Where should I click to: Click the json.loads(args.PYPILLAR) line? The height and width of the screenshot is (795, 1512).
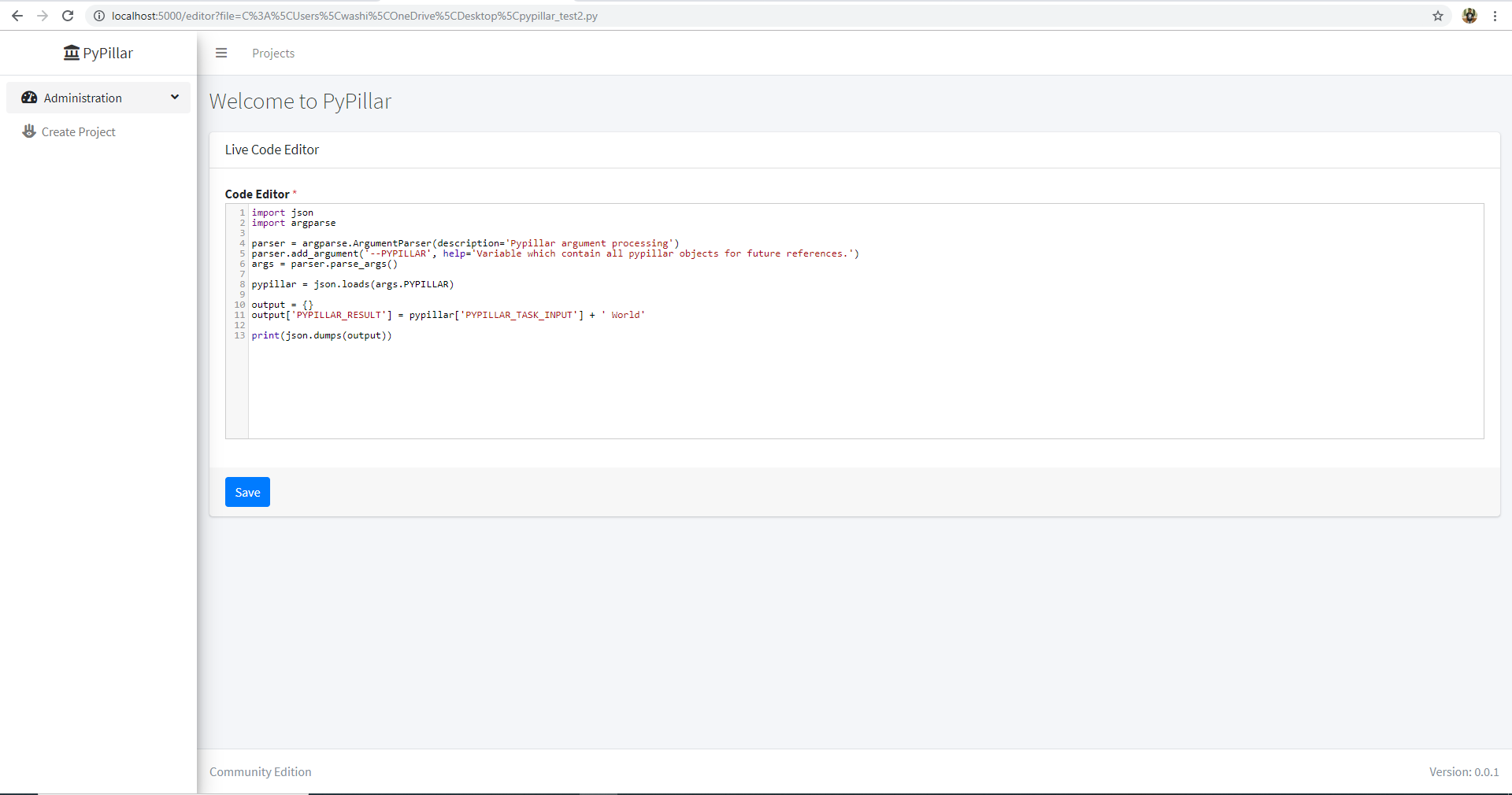tap(353, 284)
